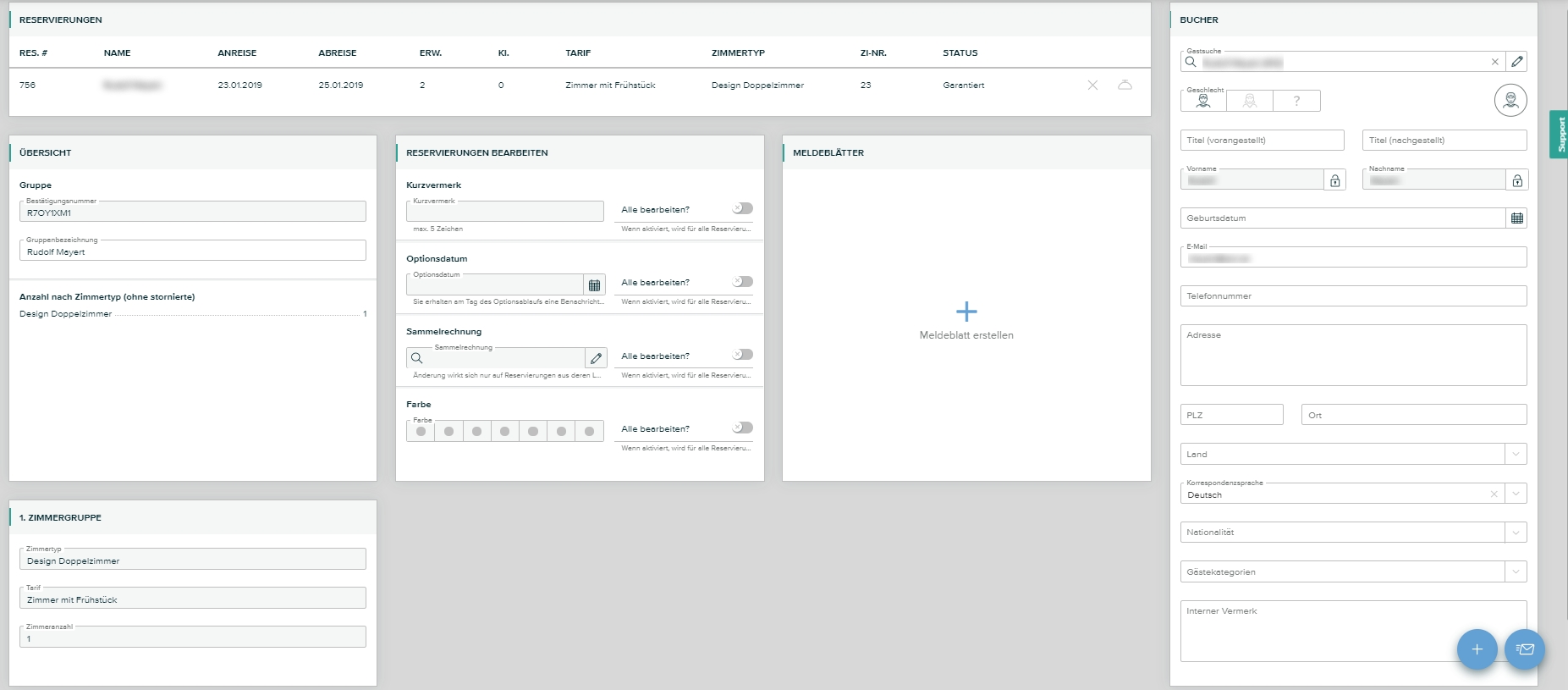1568x690 pixels.
Task: Pick the first Farbe color swatch
Action: 421,432
